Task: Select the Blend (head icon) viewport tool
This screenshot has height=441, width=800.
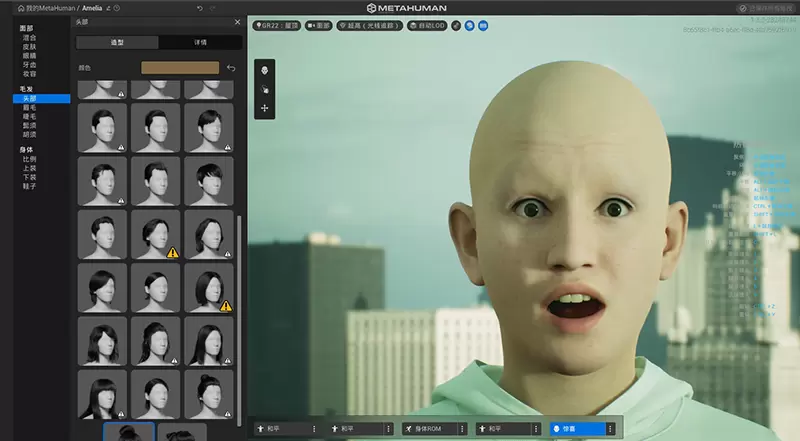Action: (x=264, y=70)
